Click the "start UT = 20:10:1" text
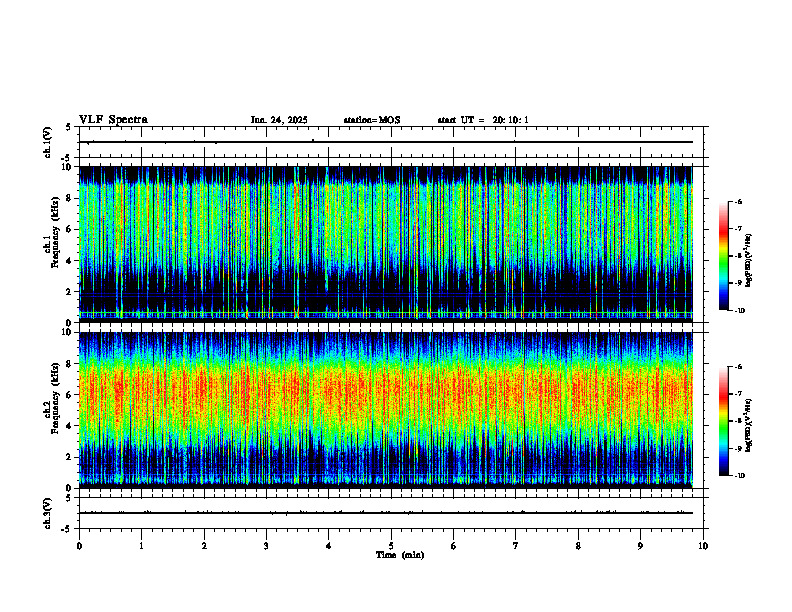 tap(483, 120)
